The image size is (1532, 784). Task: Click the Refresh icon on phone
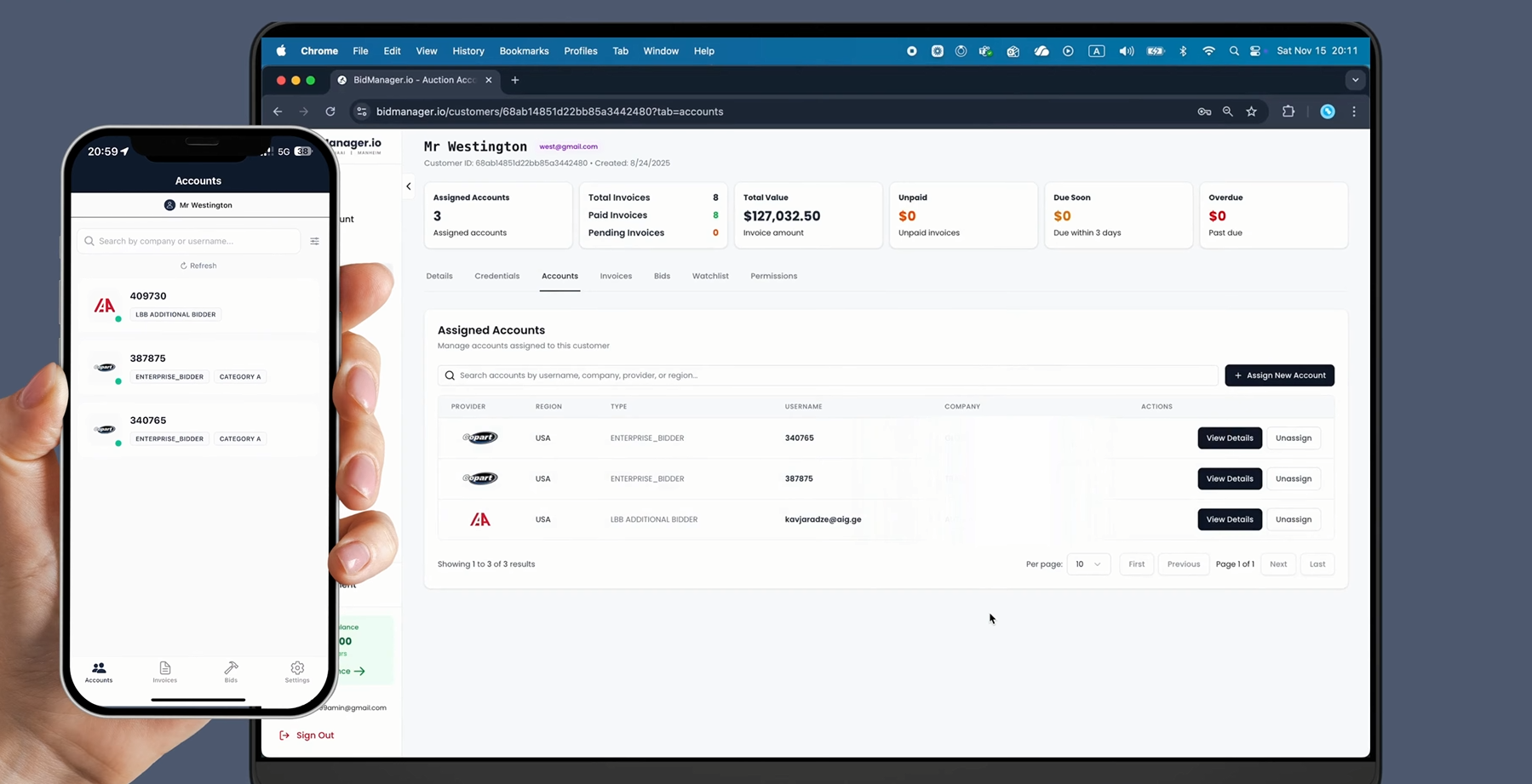[183, 266]
